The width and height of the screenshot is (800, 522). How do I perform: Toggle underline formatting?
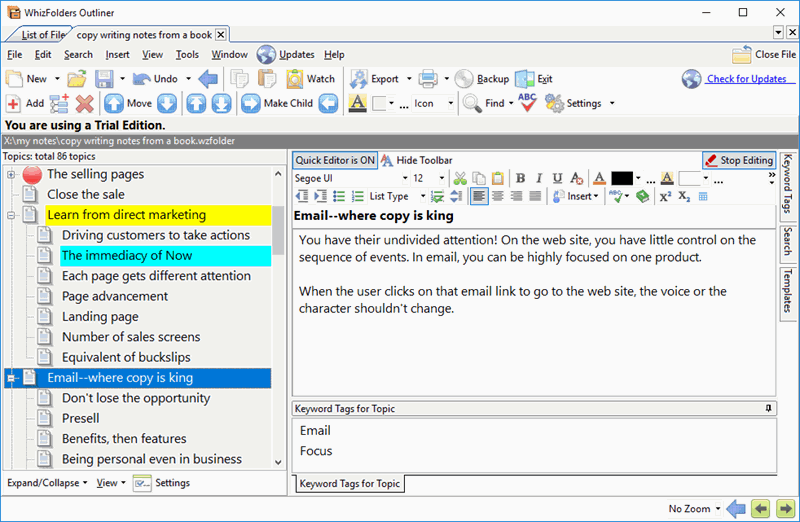coord(557,178)
